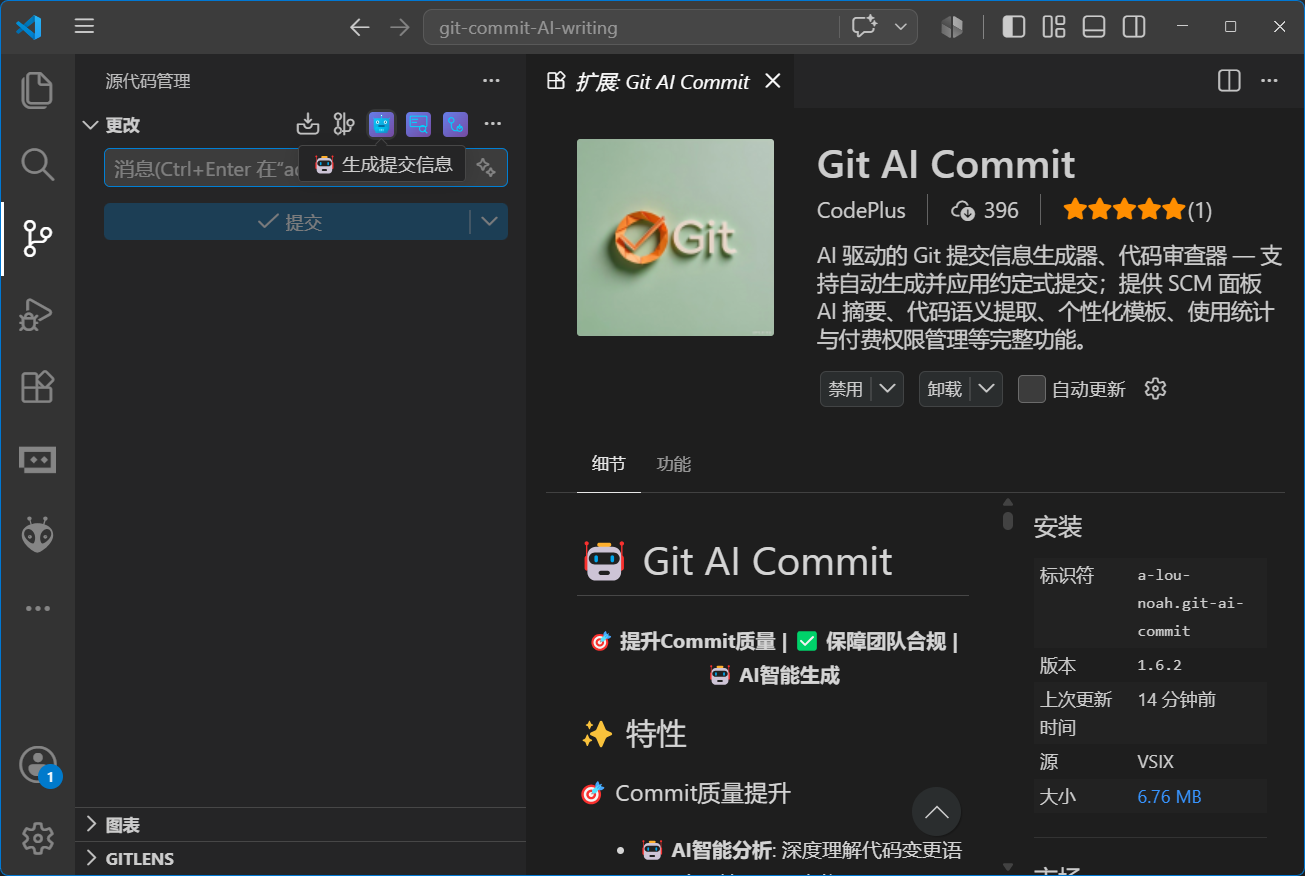
Task: Open the PlatformIO alien icon view
Action: [37, 534]
